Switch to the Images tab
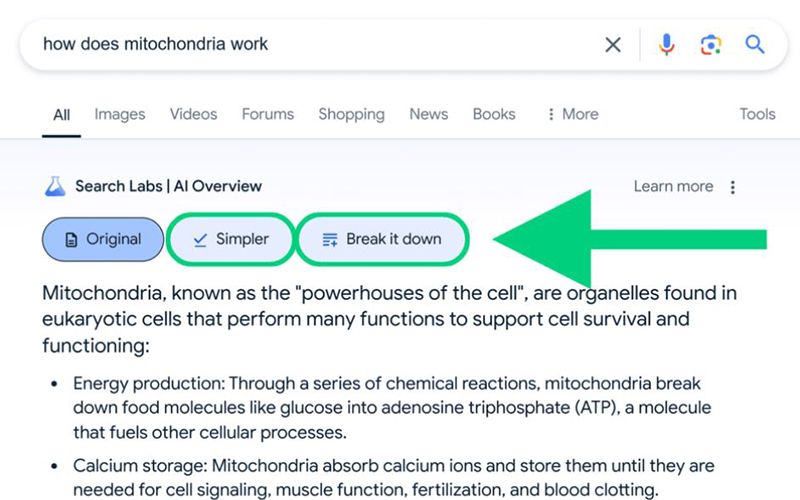Screen dimensions: 800x500 [120, 114]
